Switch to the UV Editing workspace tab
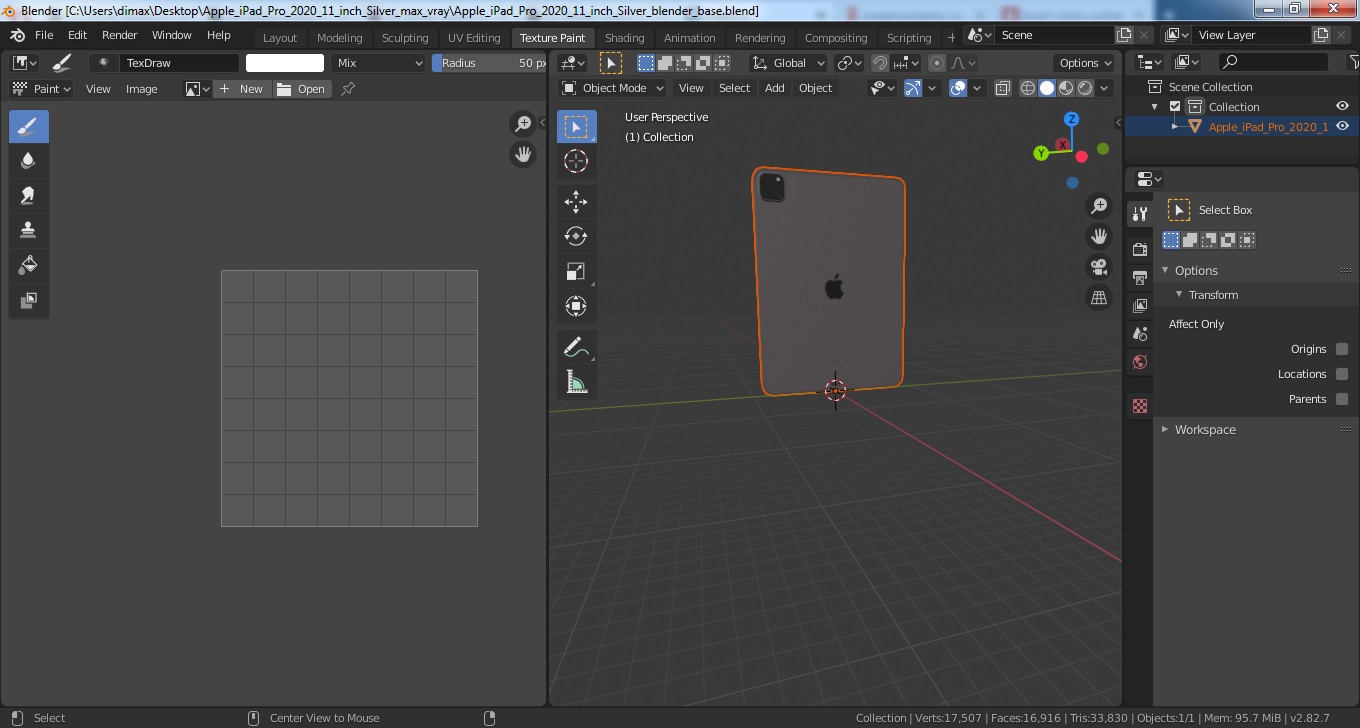The height and width of the screenshot is (728, 1360). 474,38
